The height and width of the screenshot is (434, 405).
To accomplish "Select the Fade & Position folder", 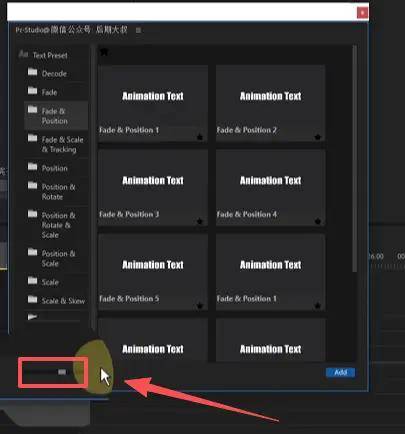I will pos(56,115).
